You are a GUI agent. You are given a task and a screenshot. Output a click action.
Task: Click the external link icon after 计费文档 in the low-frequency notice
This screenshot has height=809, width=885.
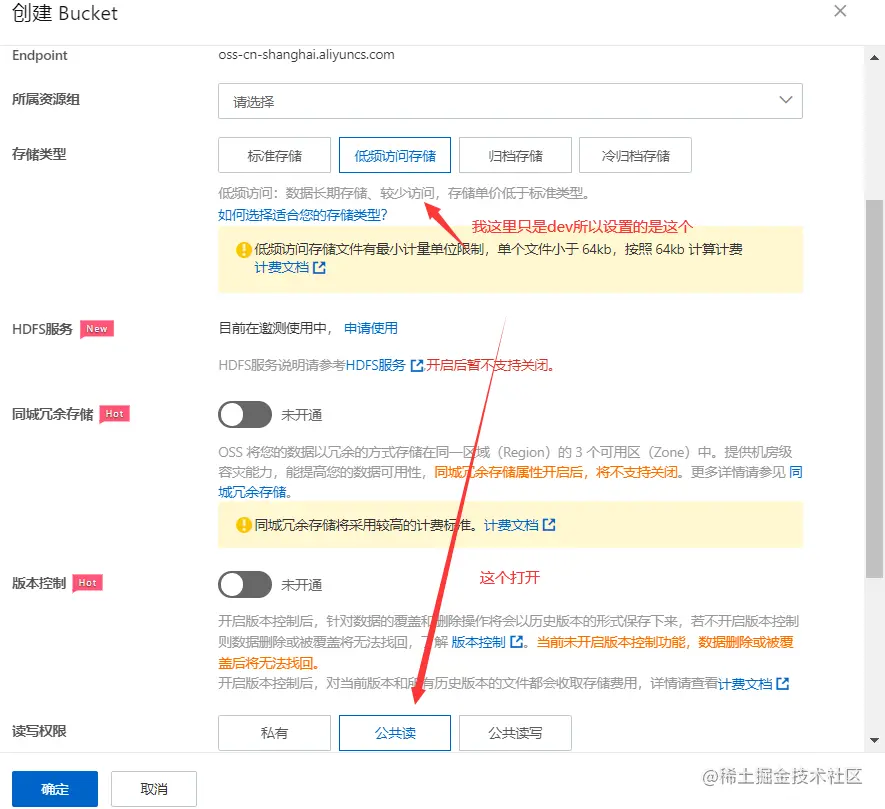[320, 268]
